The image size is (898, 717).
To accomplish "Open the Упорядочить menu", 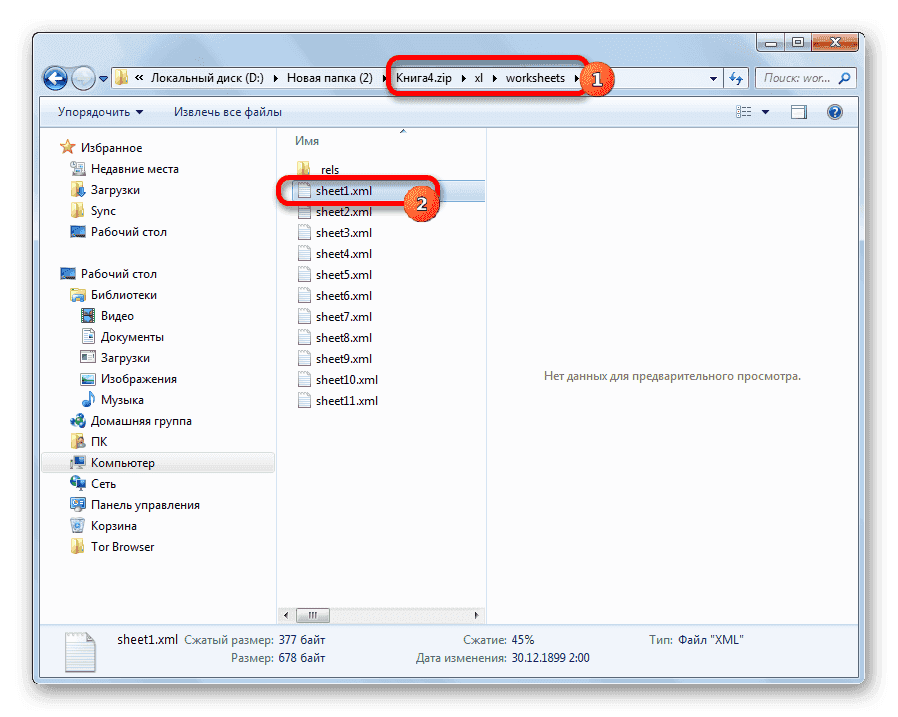I will pos(100,112).
